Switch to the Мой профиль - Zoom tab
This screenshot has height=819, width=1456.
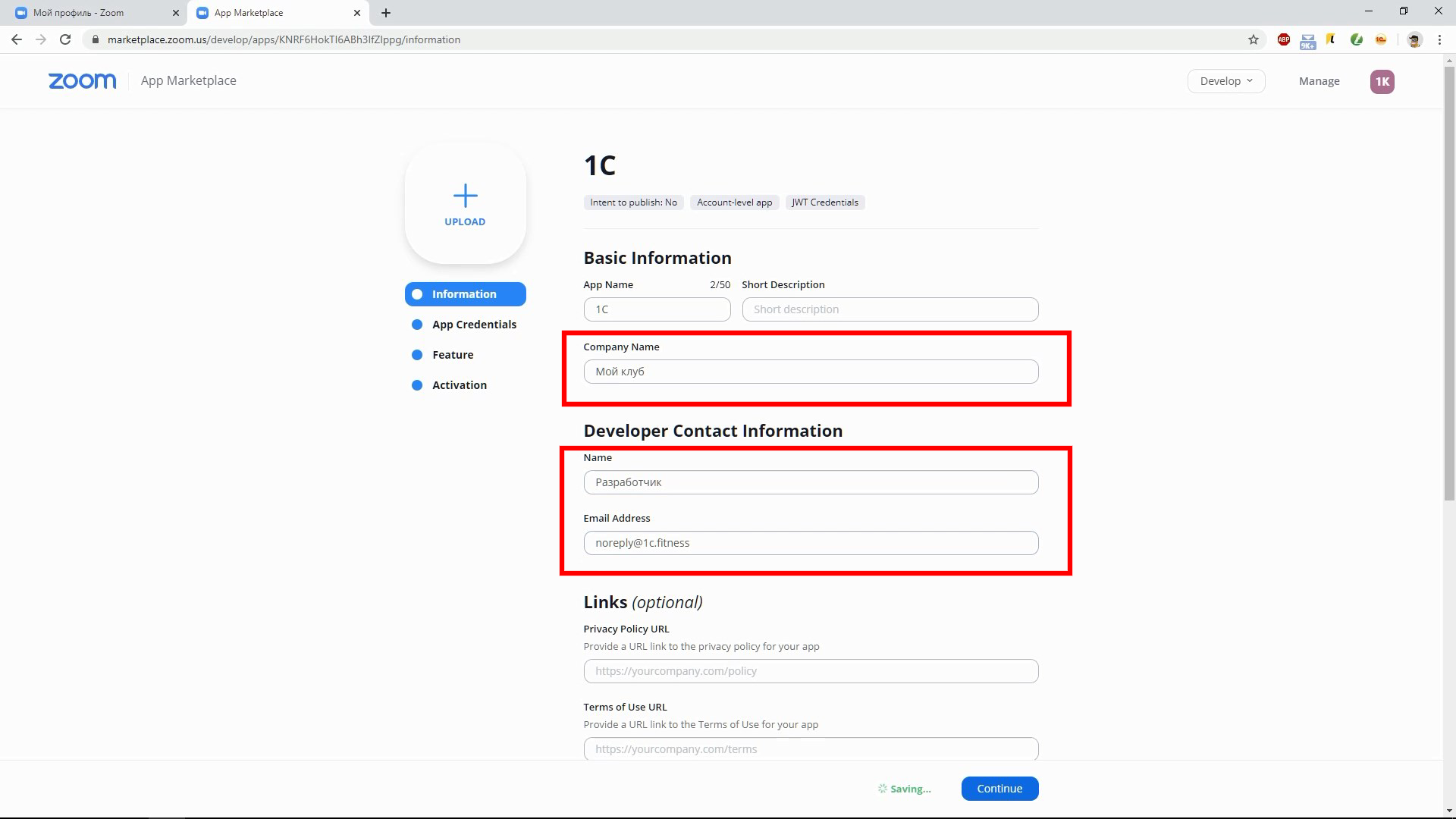(94, 13)
